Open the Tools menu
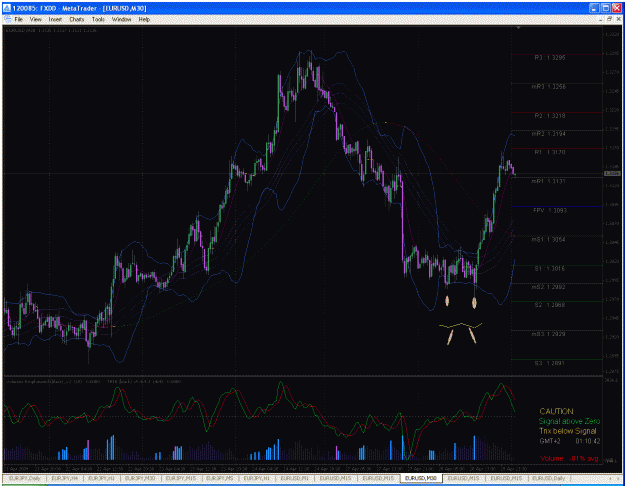The height and width of the screenshot is (486, 625). click(98, 19)
